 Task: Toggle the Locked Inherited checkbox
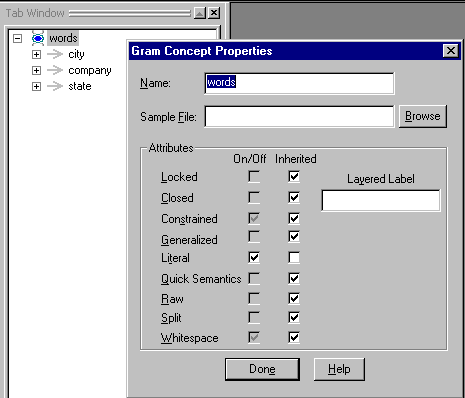click(x=294, y=176)
